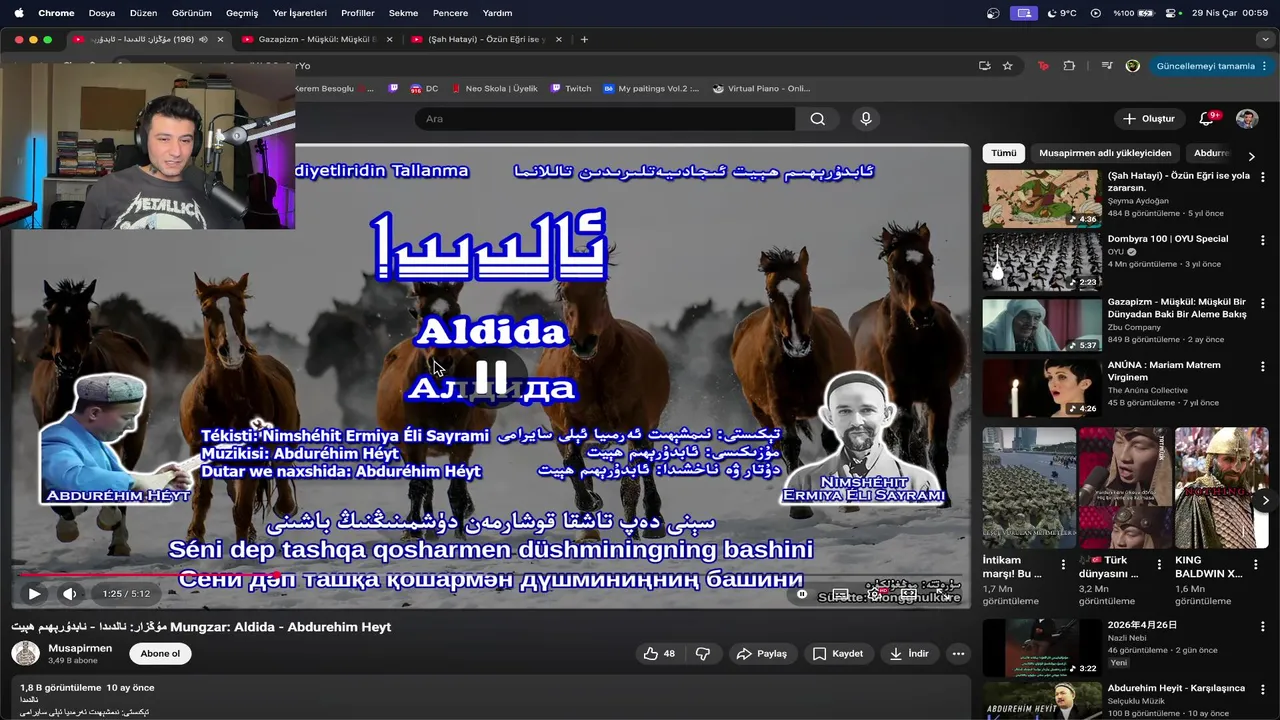Open the Chrome extensions puzzle icon
The width and height of the screenshot is (1280, 720).
click(x=1069, y=66)
